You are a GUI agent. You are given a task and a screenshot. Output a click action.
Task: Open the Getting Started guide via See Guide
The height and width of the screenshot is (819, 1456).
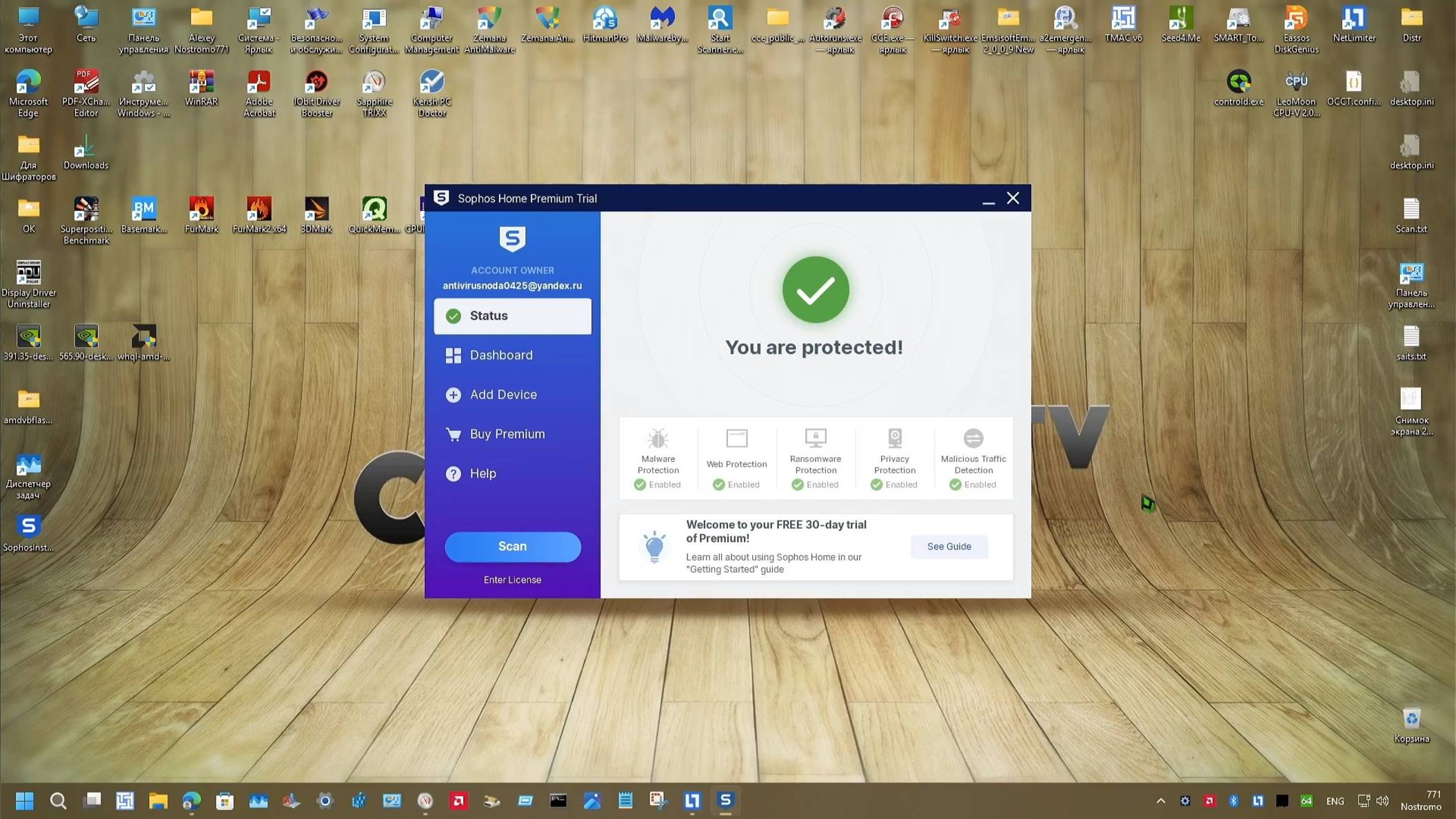[949, 547]
